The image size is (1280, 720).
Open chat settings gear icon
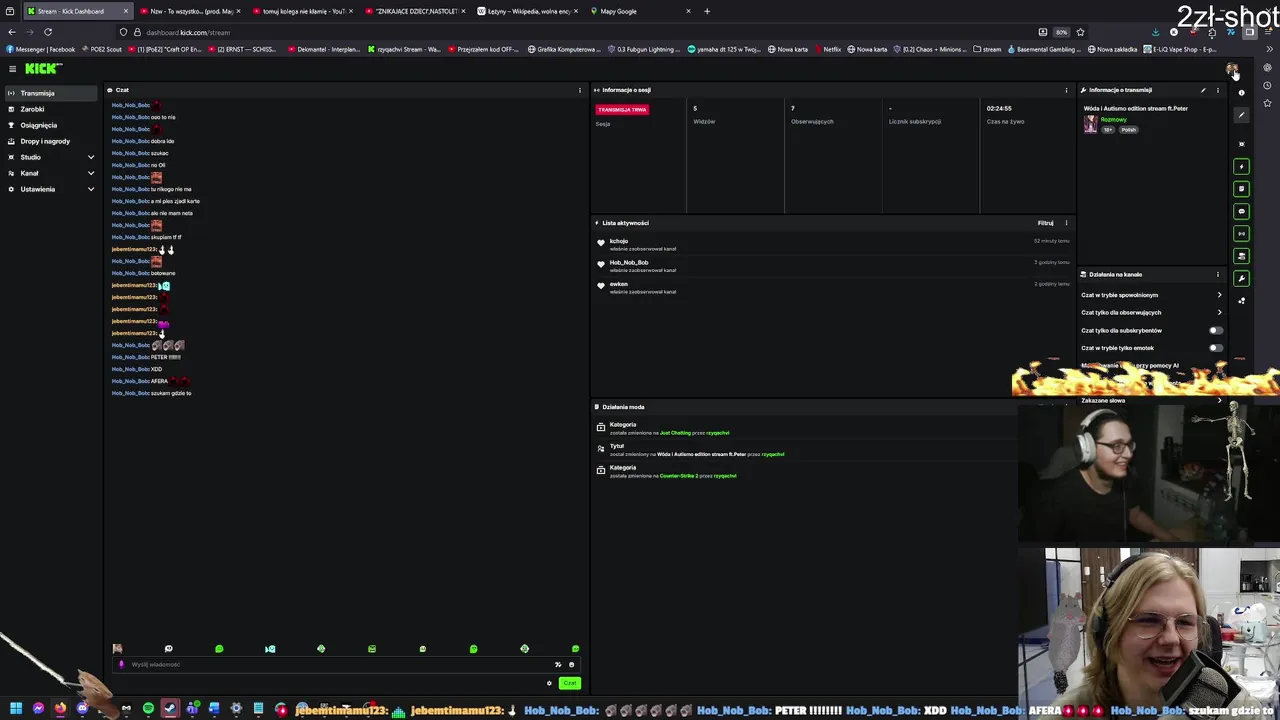549,683
